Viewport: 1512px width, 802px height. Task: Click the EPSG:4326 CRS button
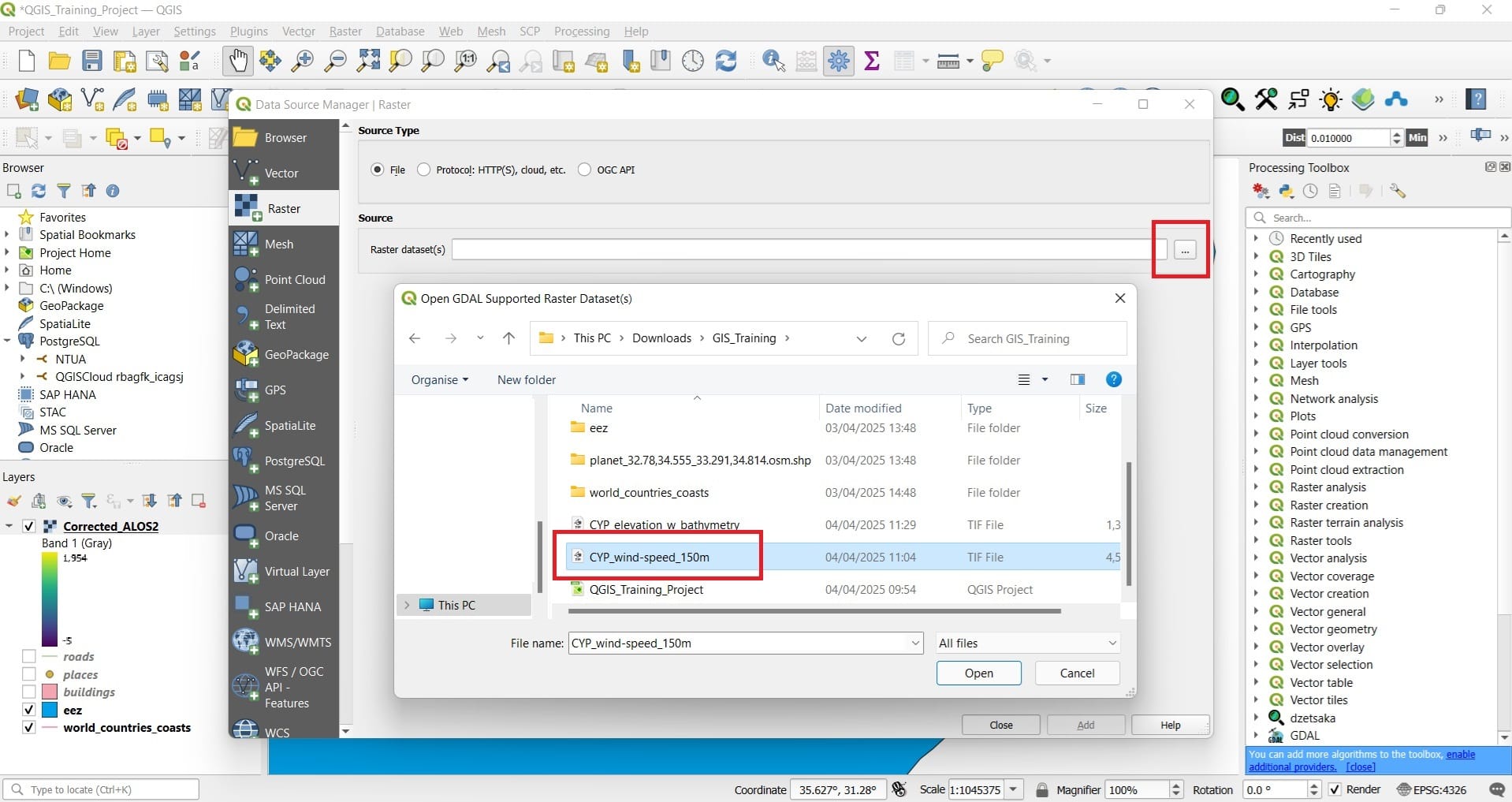coord(1432,789)
